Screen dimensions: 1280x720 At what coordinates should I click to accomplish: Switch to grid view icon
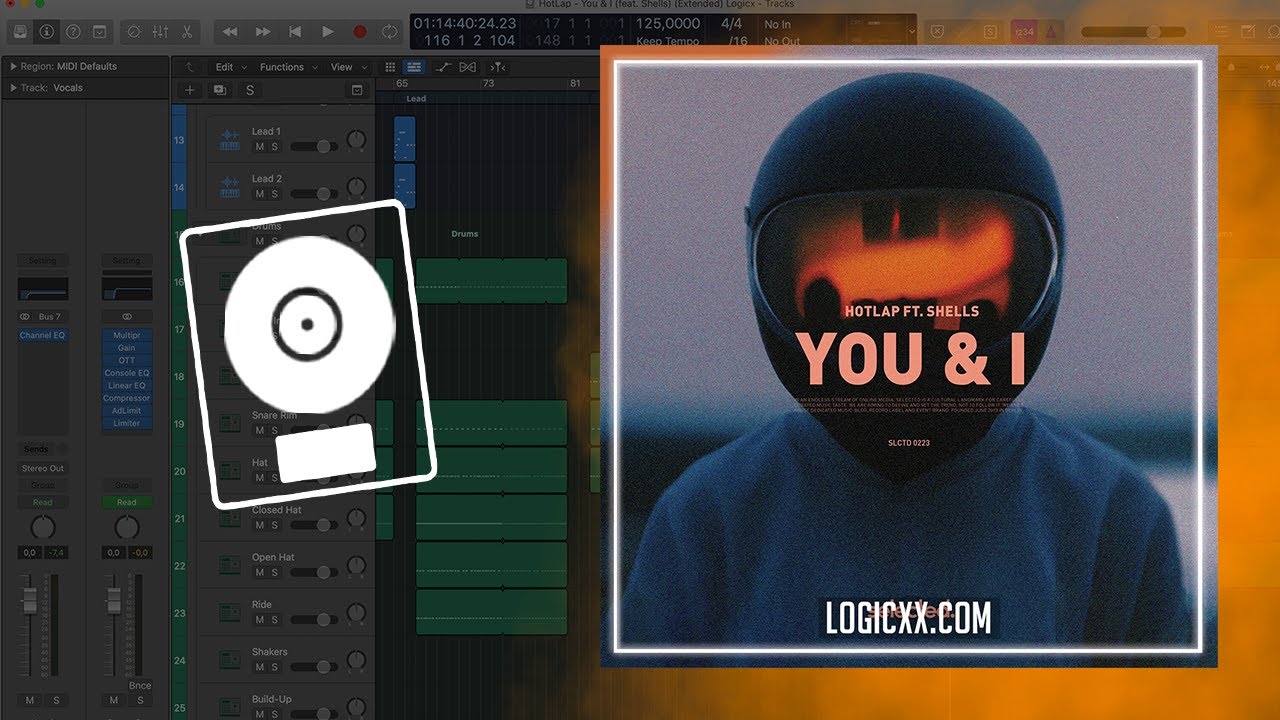tap(391, 67)
